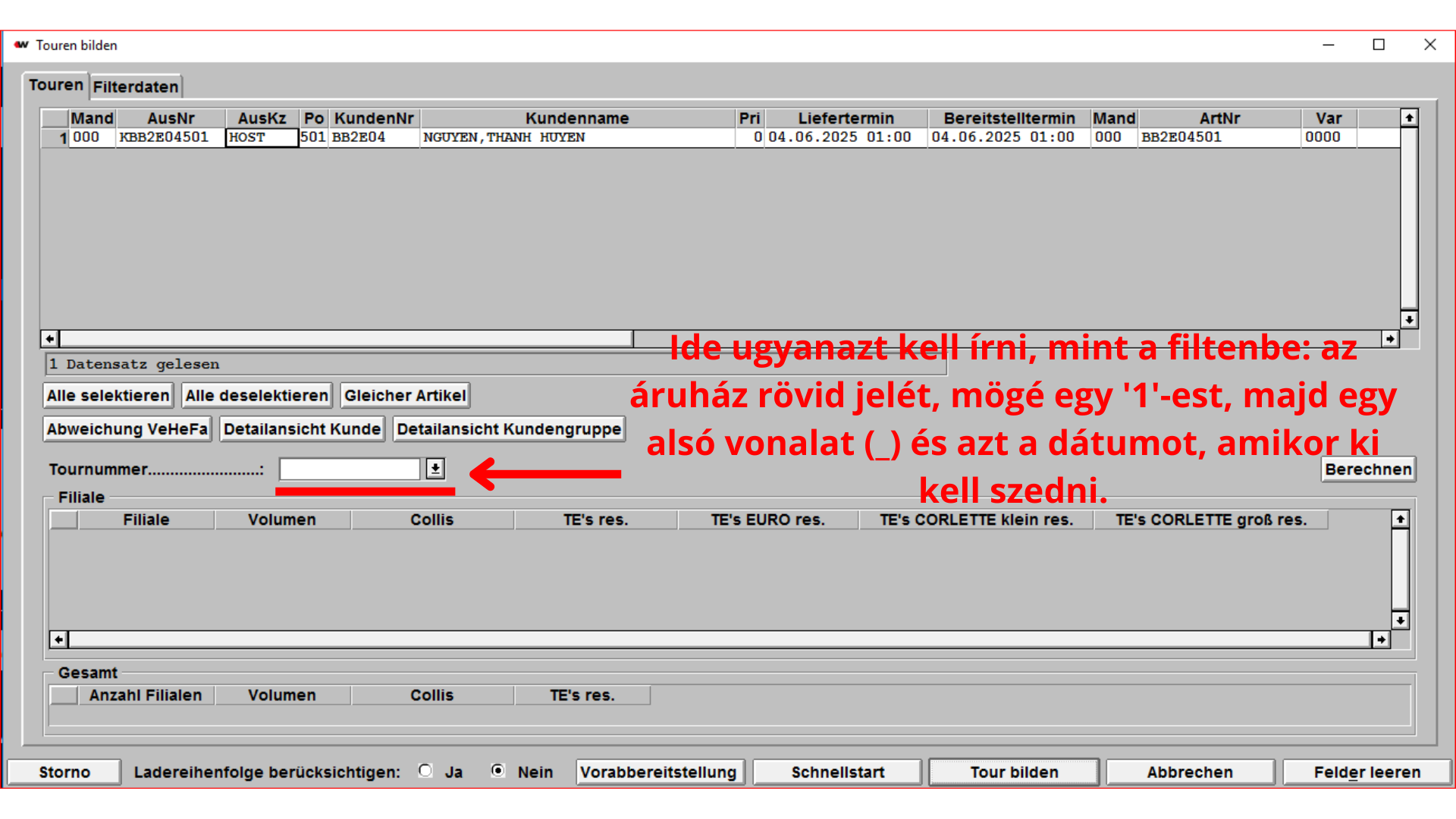This screenshot has height=819, width=1456.
Task: Click left scroll arrow of Filiale table
Action: 58,639
